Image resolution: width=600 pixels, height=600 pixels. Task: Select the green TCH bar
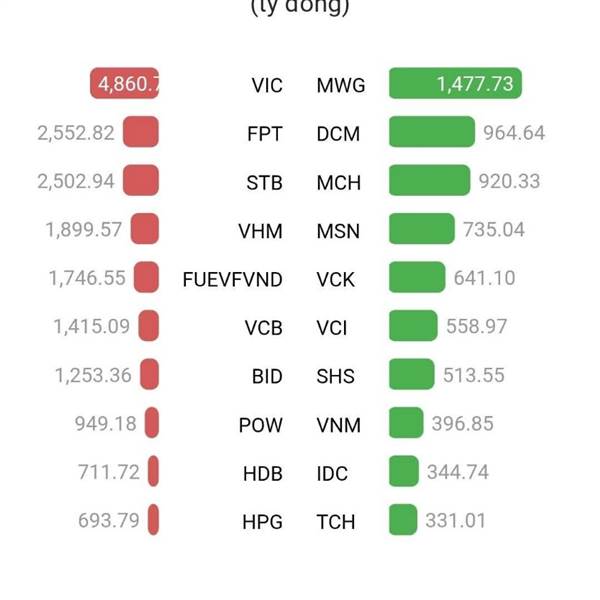click(x=403, y=519)
